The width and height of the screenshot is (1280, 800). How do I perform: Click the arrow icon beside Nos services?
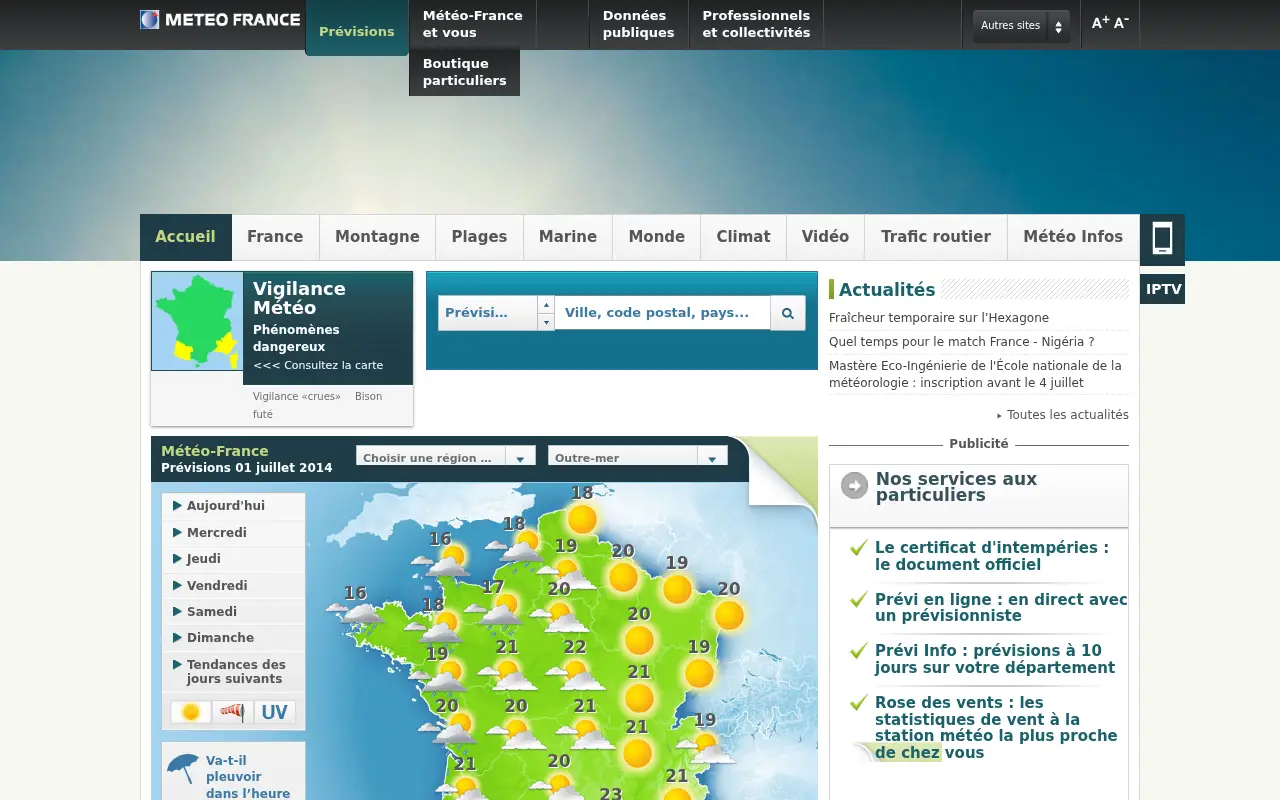[854, 486]
